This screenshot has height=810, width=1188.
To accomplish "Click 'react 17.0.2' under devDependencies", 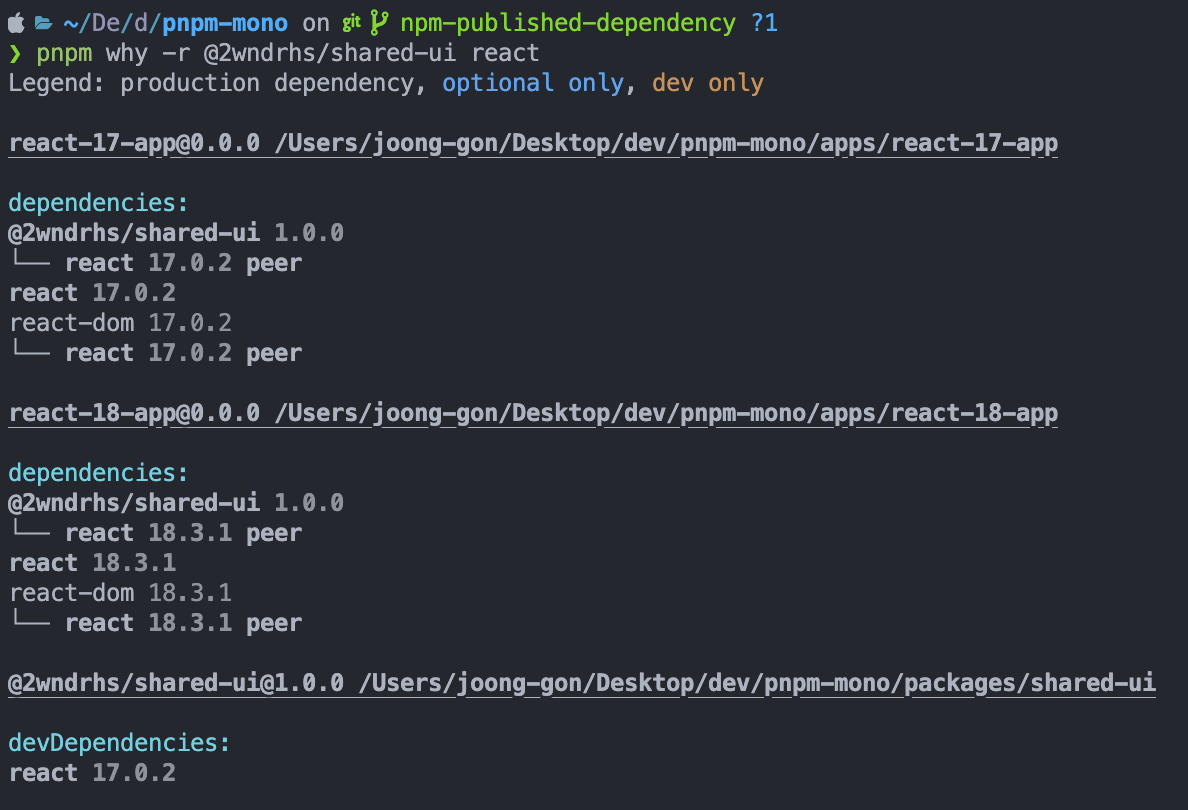I will click(92, 773).
